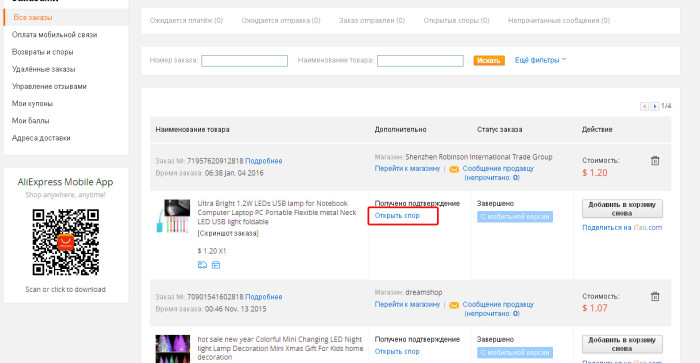Add LED night light to cart again

(x=622, y=344)
